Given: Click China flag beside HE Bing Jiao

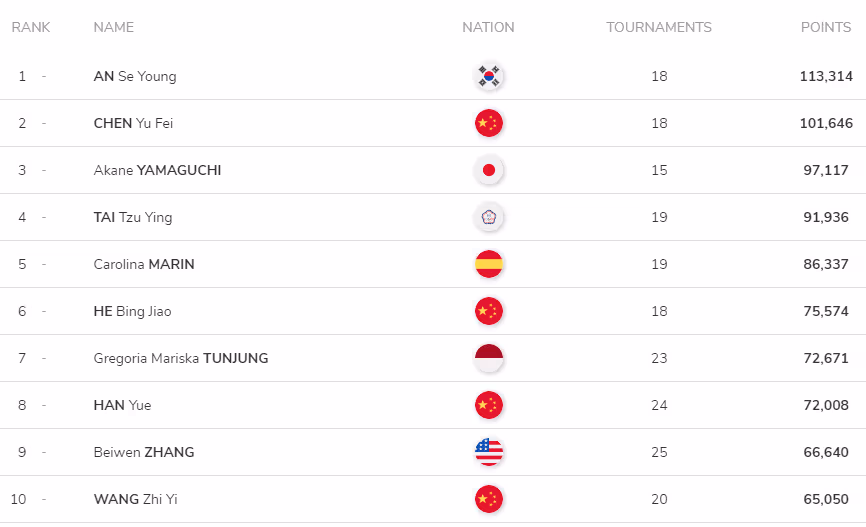Looking at the screenshot, I should [x=489, y=311].
